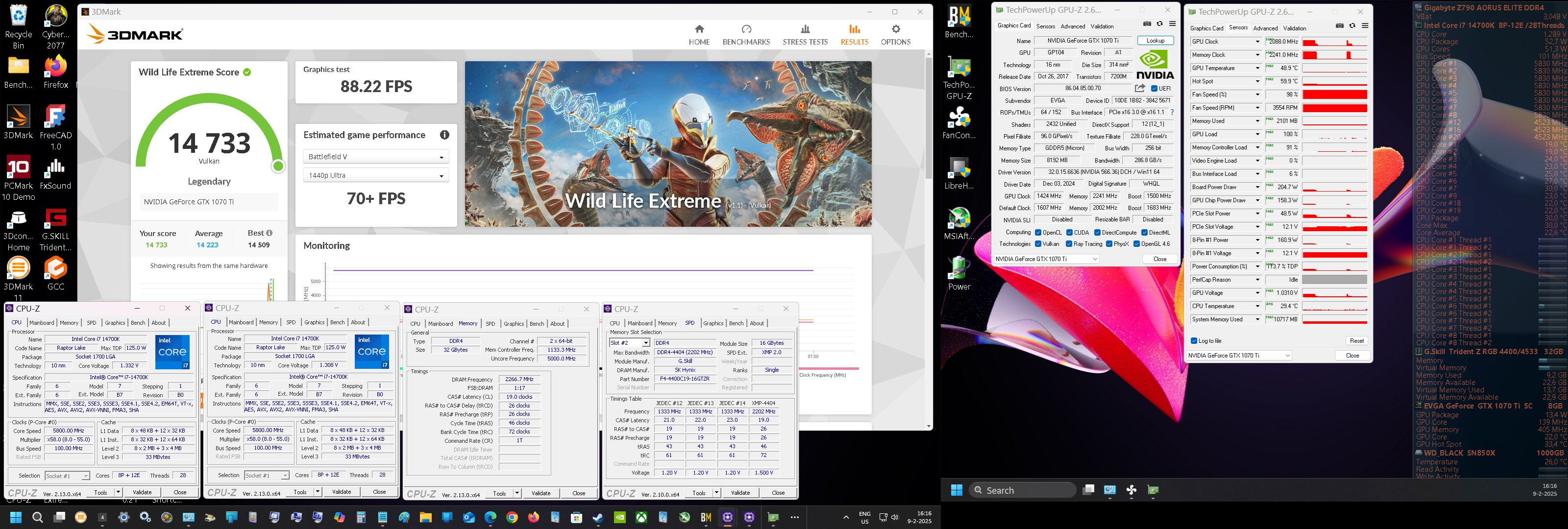Launch MSI Afterburner desktop shortcut
The width and height of the screenshot is (1568, 529).
pyautogui.click(x=959, y=223)
